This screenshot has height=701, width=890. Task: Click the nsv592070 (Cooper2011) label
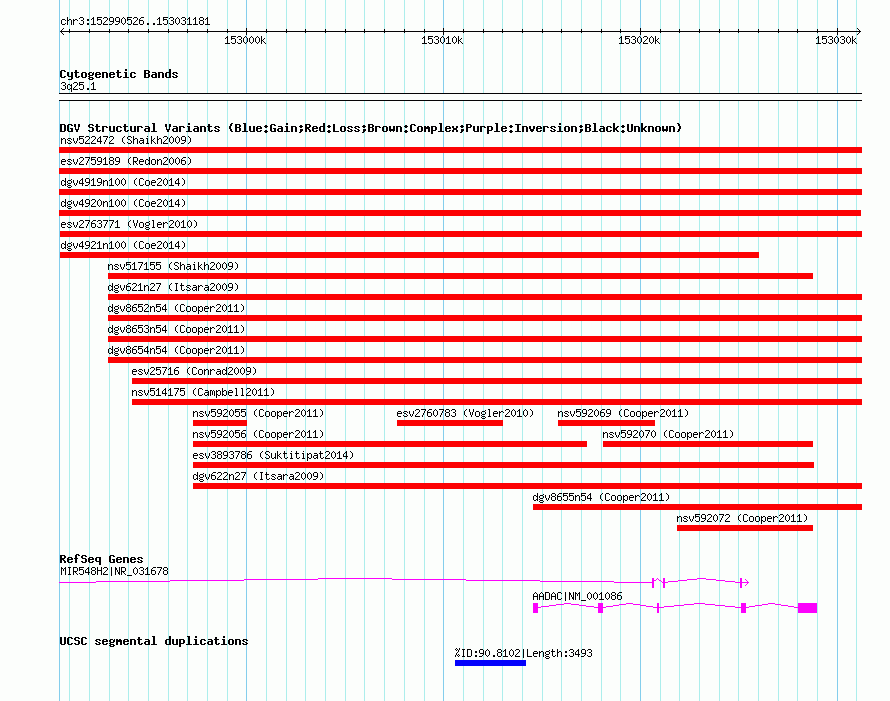[x=668, y=434]
